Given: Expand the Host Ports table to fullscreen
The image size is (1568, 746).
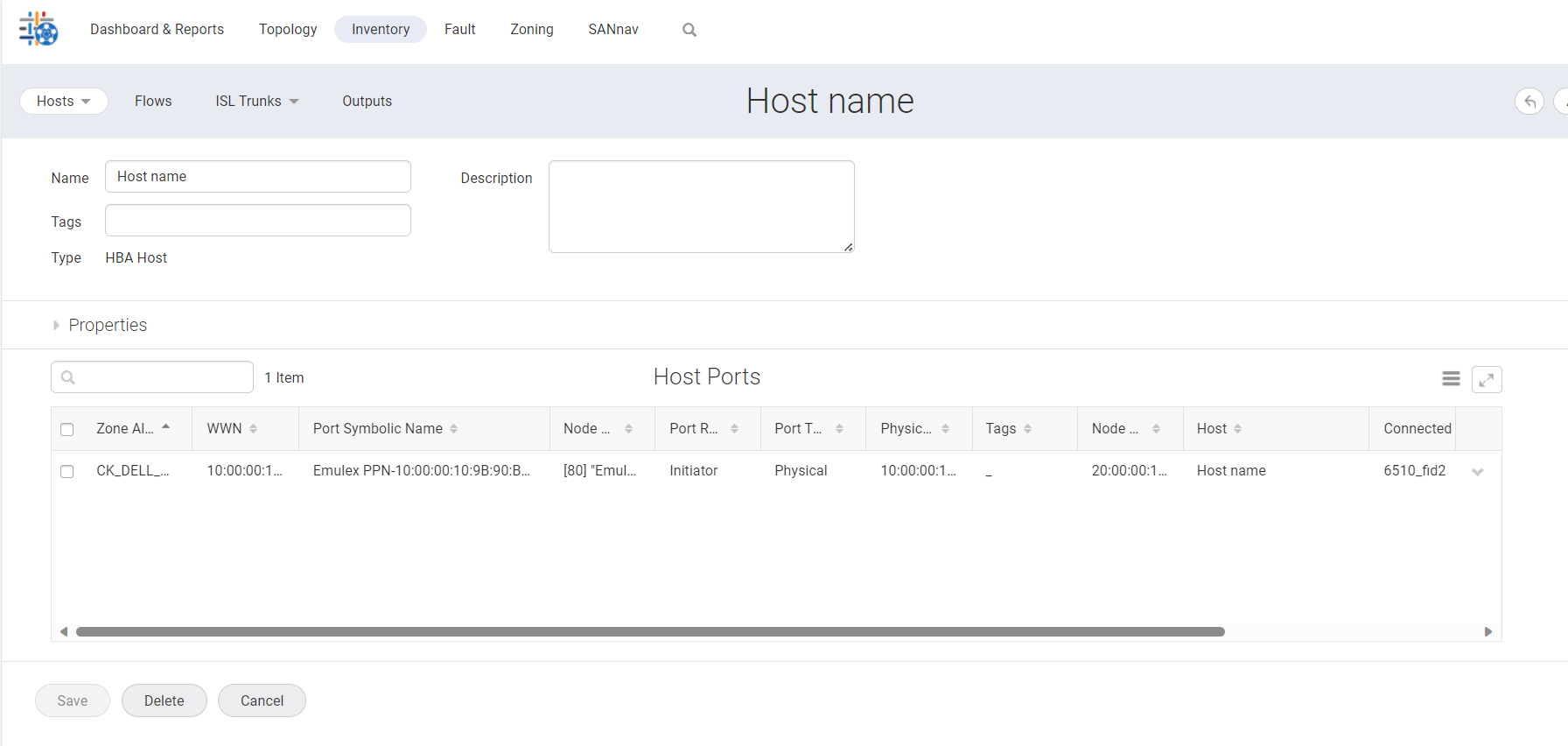Looking at the screenshot, I should (1487, 379).
